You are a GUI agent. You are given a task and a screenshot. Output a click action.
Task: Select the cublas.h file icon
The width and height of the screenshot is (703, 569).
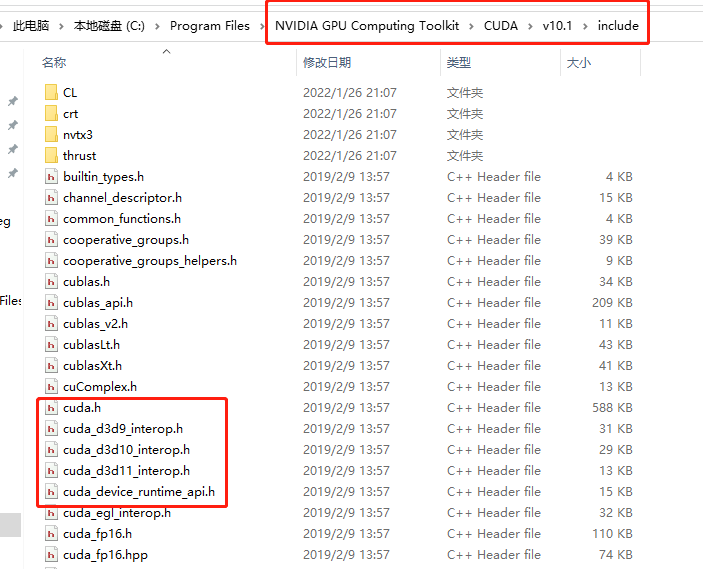click(x=52, y=281)
